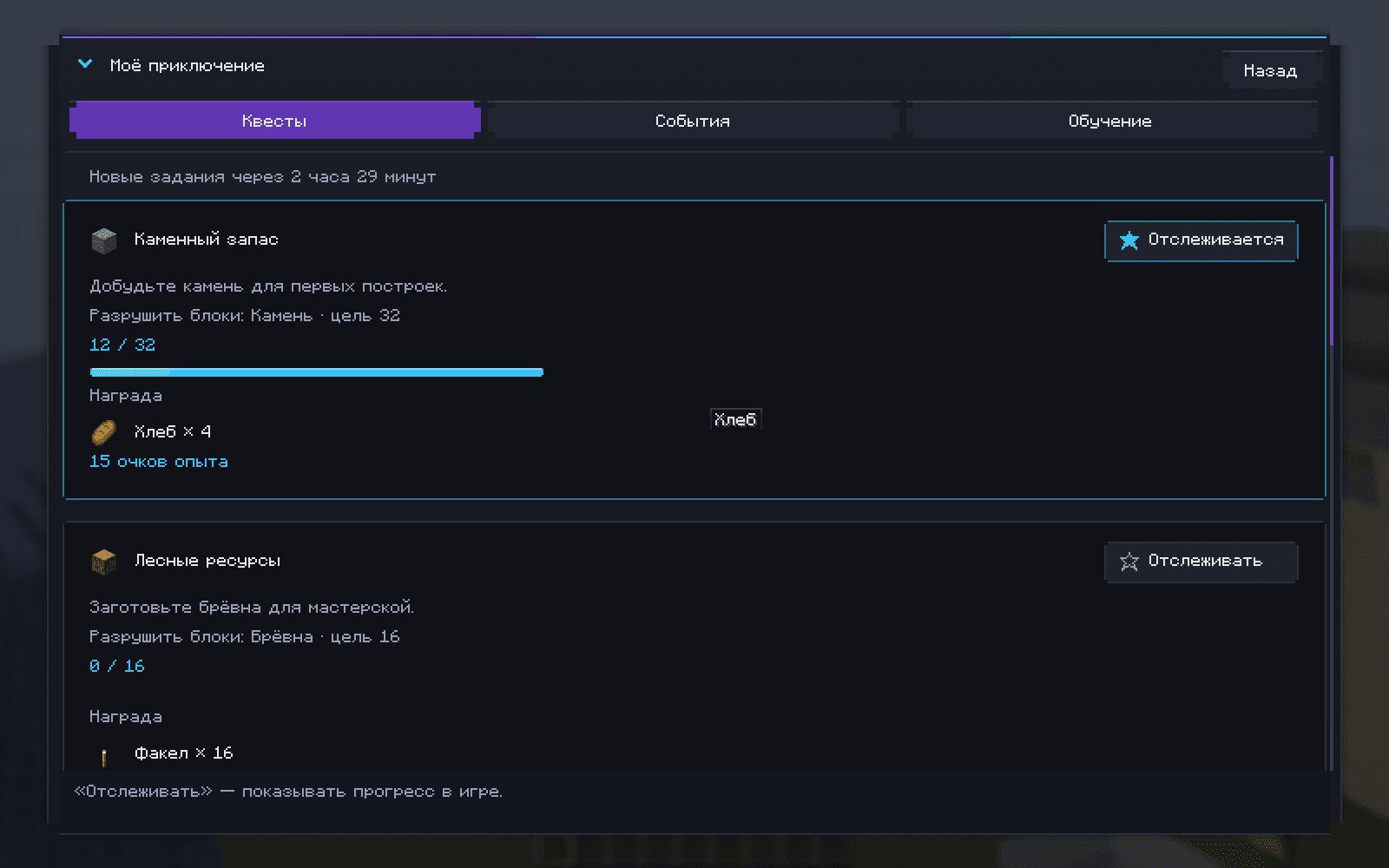The height and width of the screenshot is (868, 1389).
Task: Click the purple vertical scrollbar
Action: click(1332, 251)
